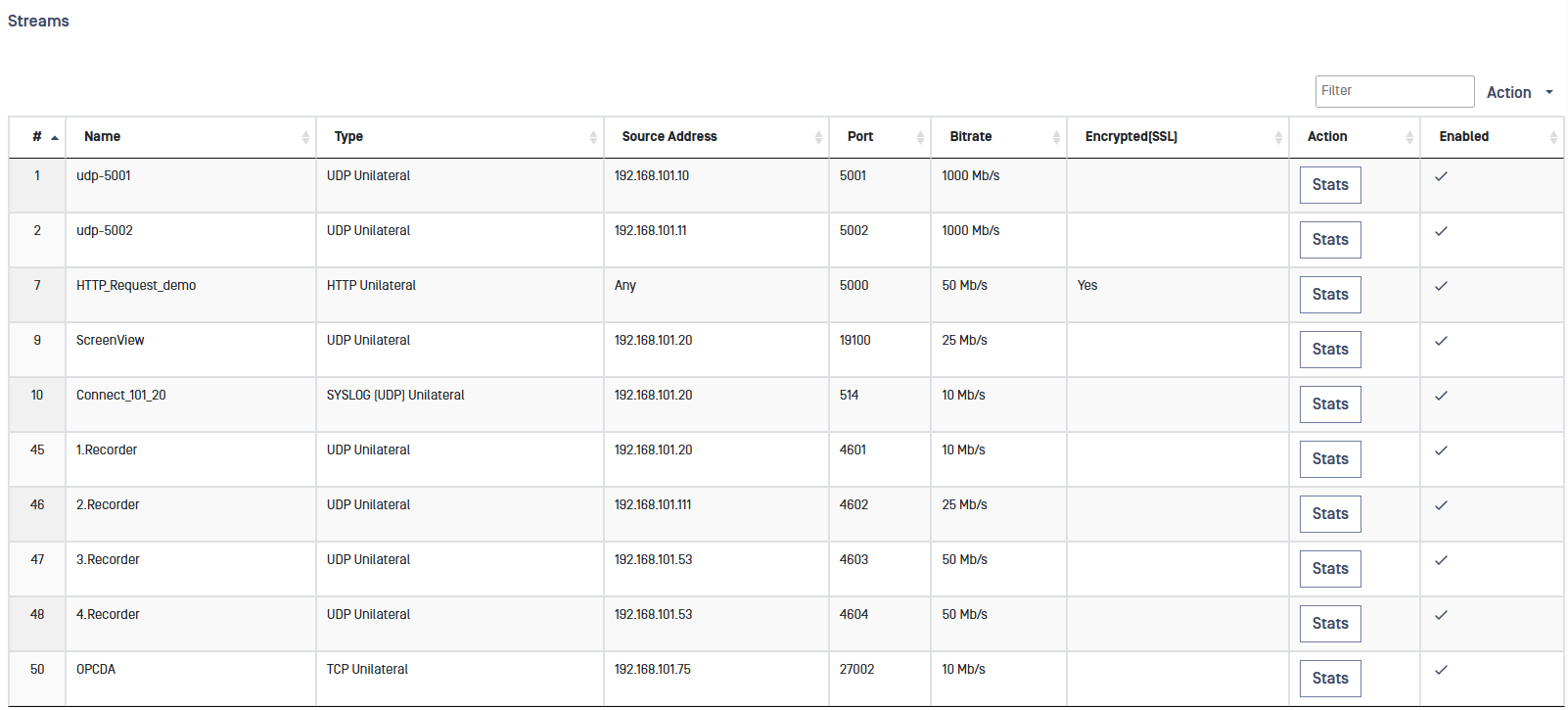Click the Action column header sort arrows
The width and height of the screenshot is (1568, 710).
(1409, 138)
